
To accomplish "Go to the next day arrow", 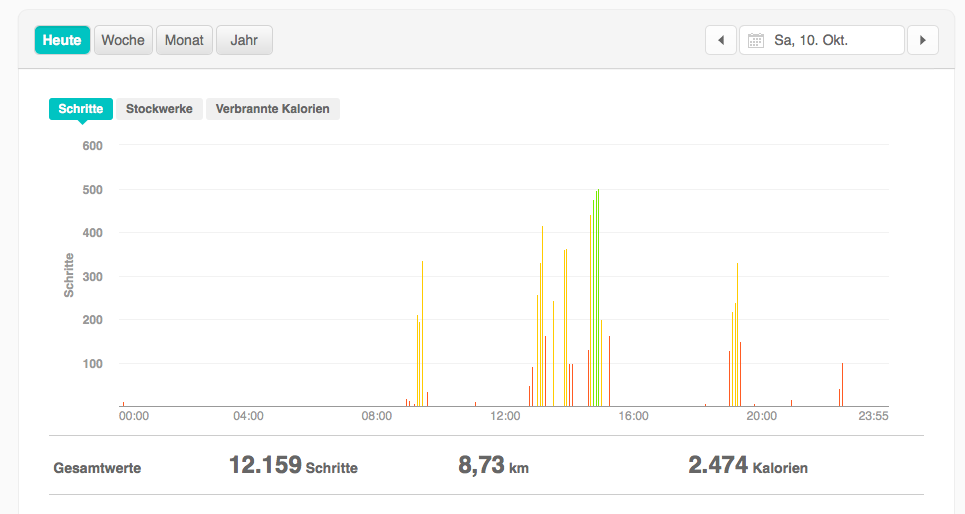I will 922,40.
